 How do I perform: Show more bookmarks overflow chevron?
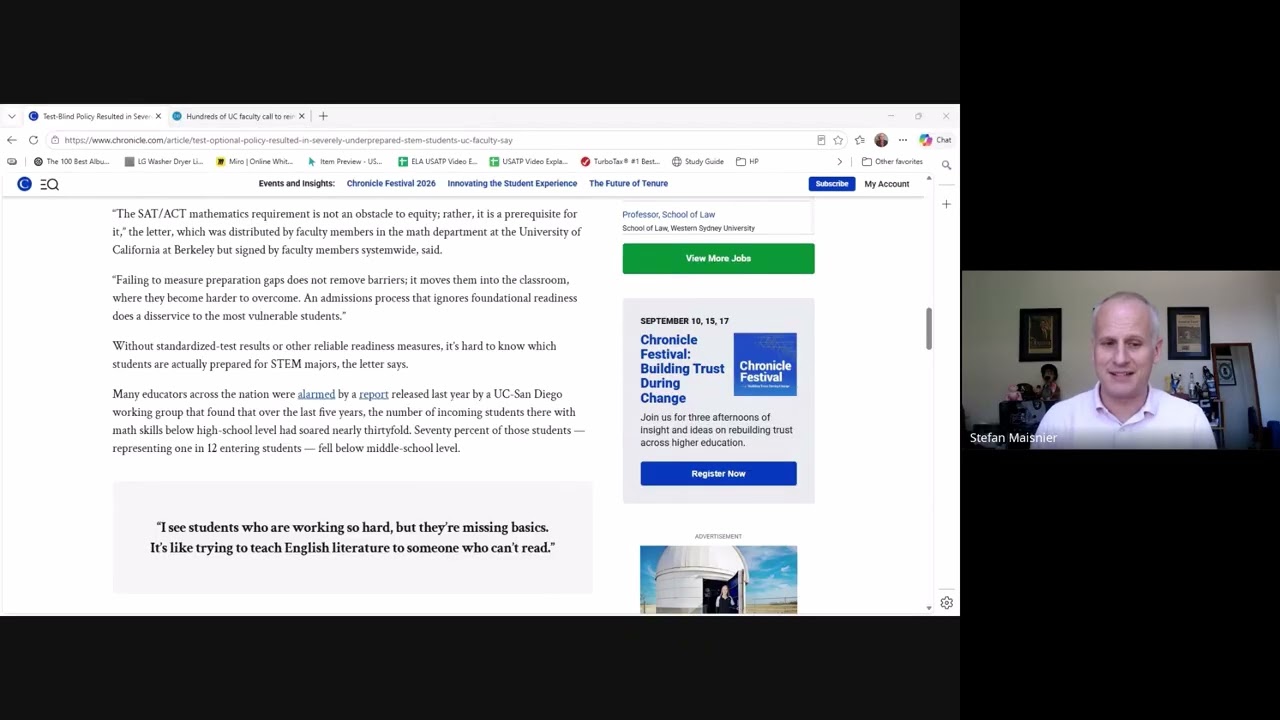[x=840, y=161]
